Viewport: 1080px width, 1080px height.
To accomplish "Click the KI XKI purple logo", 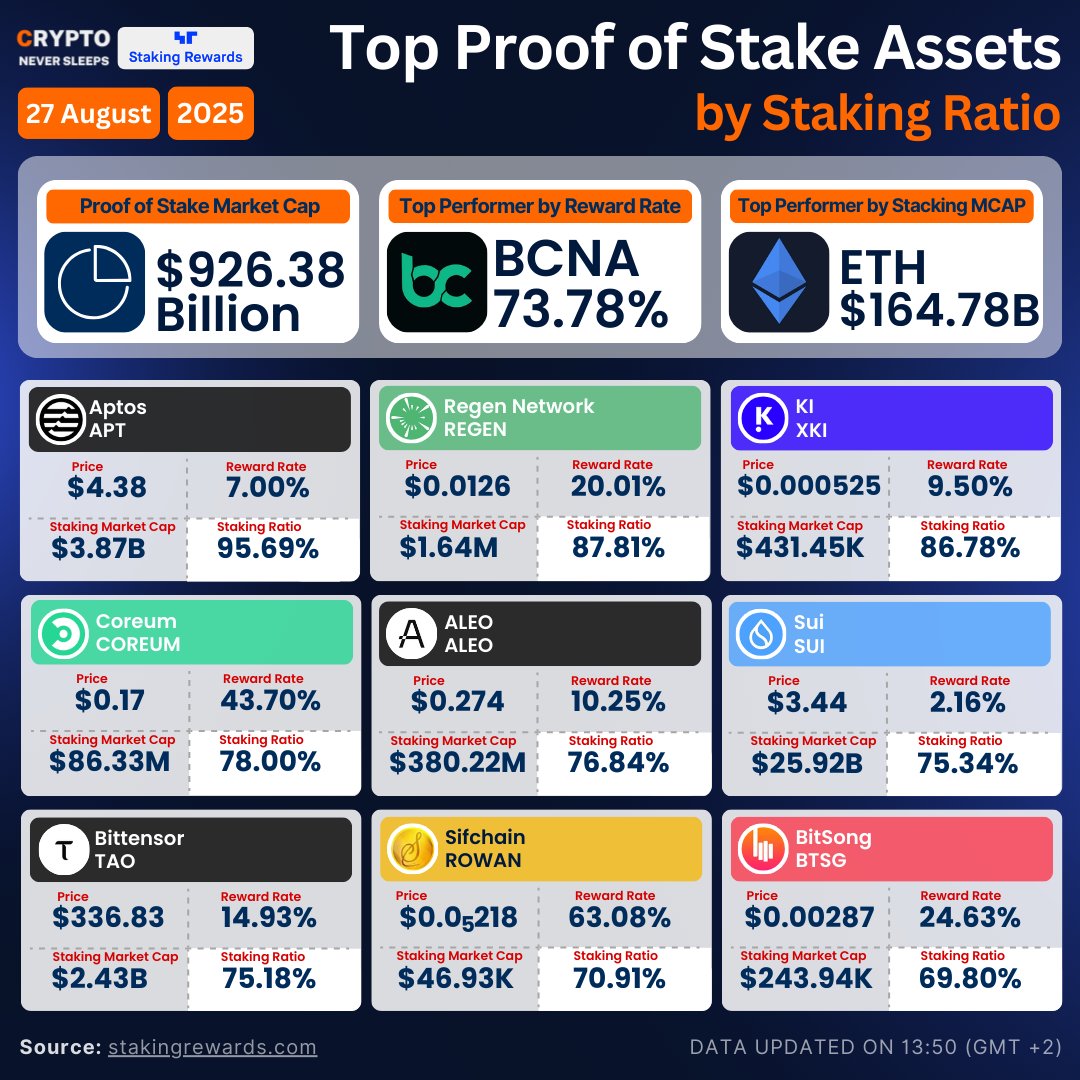I will click(x=762, y=419).
